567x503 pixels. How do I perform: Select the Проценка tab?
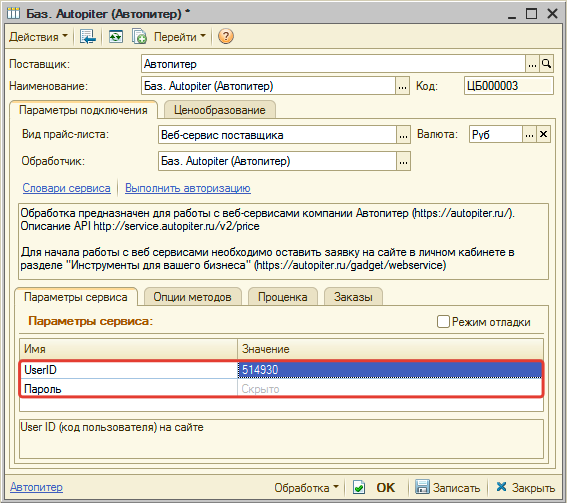(283, 297)
